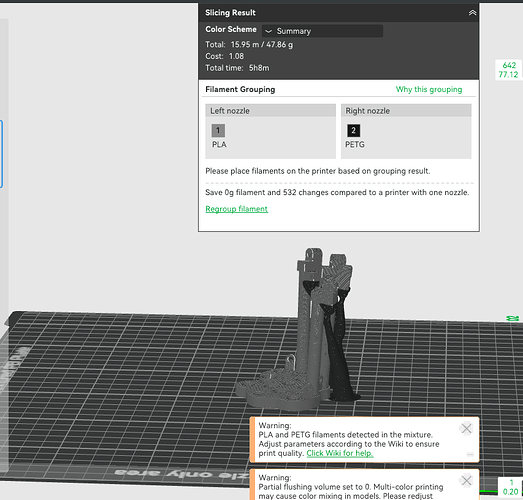Click the small minus icon in mixture warning
This screenshot has height=500, width=523.
[x=470, y=454]
